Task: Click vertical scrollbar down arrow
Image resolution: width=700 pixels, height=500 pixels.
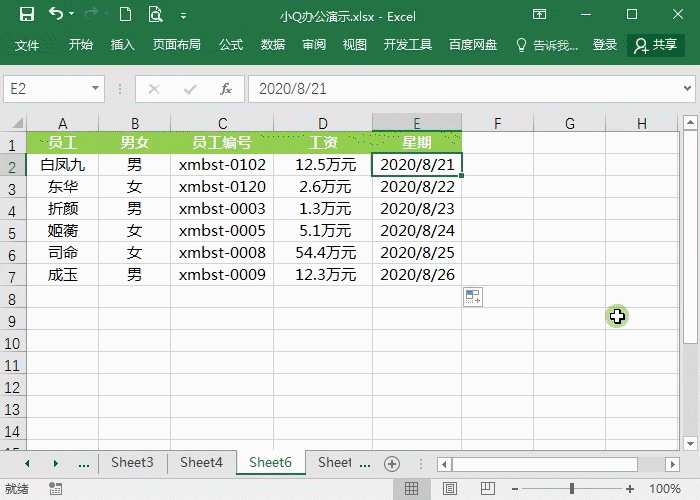Action: point(690,444)
